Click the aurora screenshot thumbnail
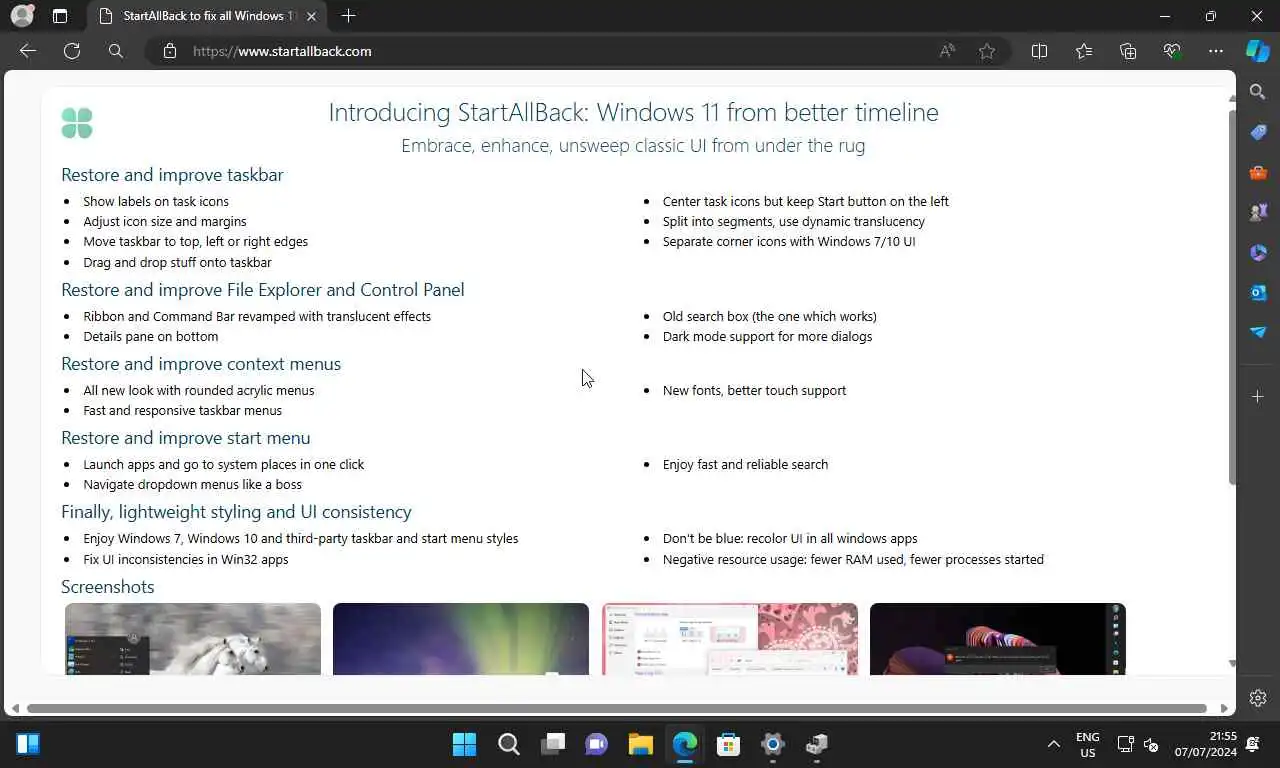This screenshot has width=1280, height=768. click(461, 639)
